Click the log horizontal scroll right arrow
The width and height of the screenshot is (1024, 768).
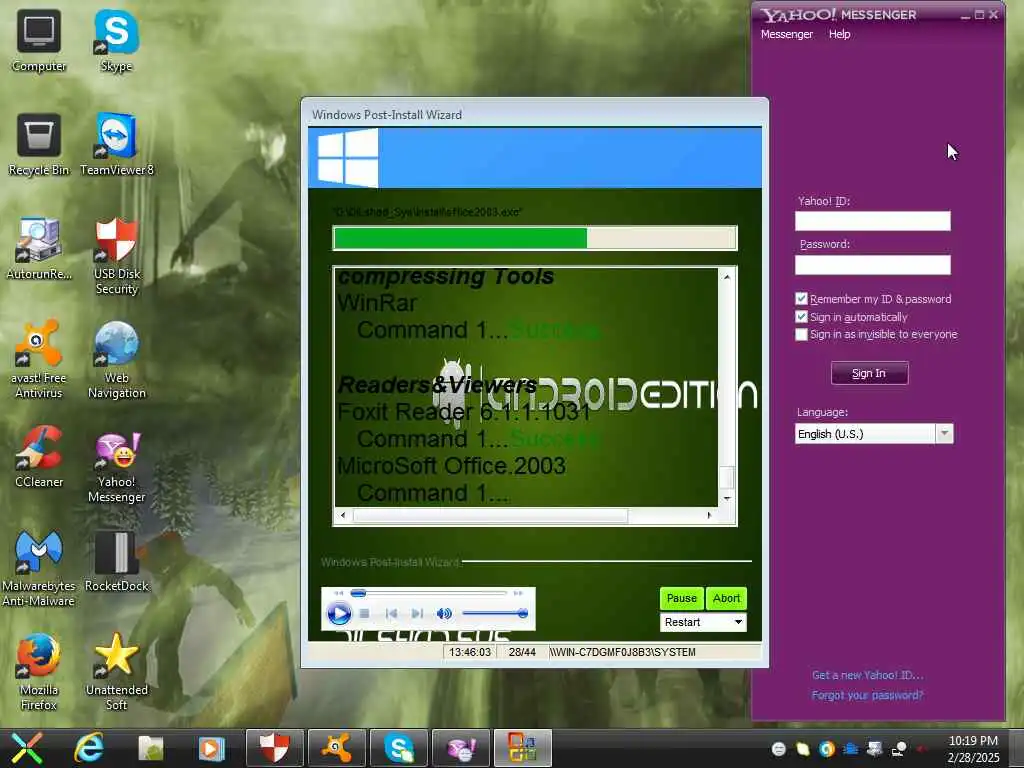[x=709, y=515]
